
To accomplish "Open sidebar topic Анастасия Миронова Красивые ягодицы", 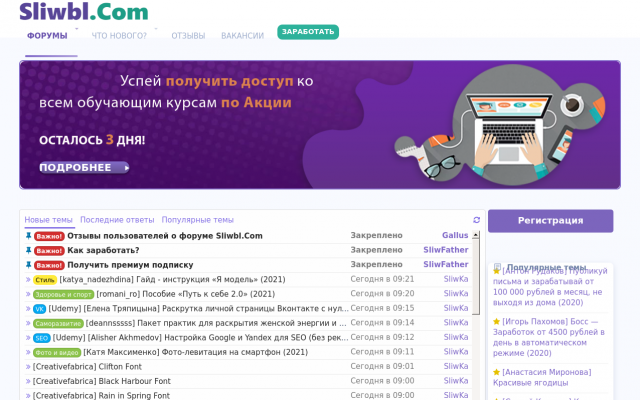I will (542, 378).
